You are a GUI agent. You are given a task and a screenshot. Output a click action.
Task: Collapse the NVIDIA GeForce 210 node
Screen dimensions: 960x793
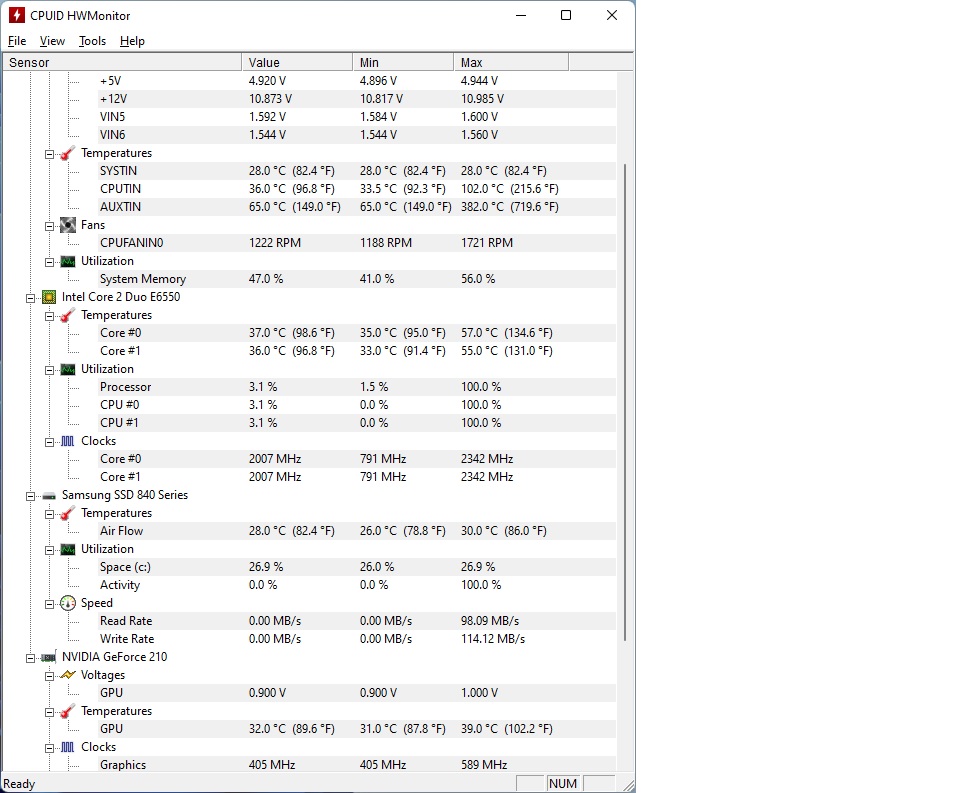coord(30,658)
